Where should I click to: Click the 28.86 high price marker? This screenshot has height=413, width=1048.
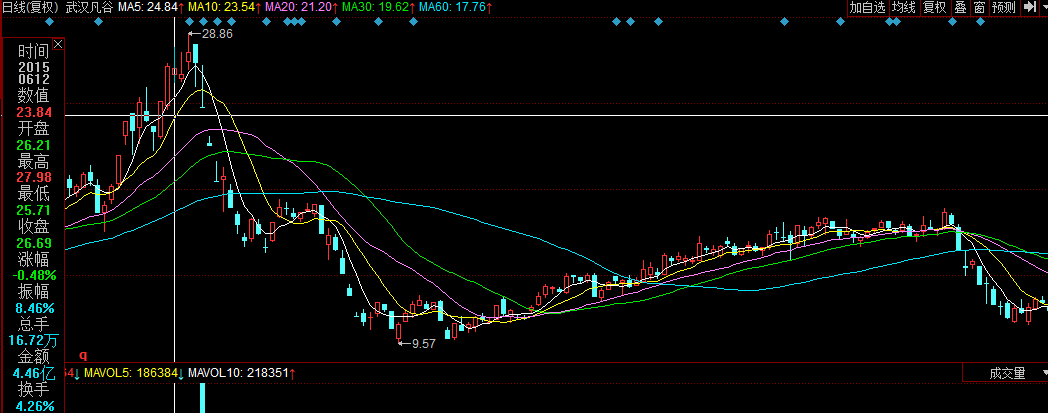click(216, 34)
